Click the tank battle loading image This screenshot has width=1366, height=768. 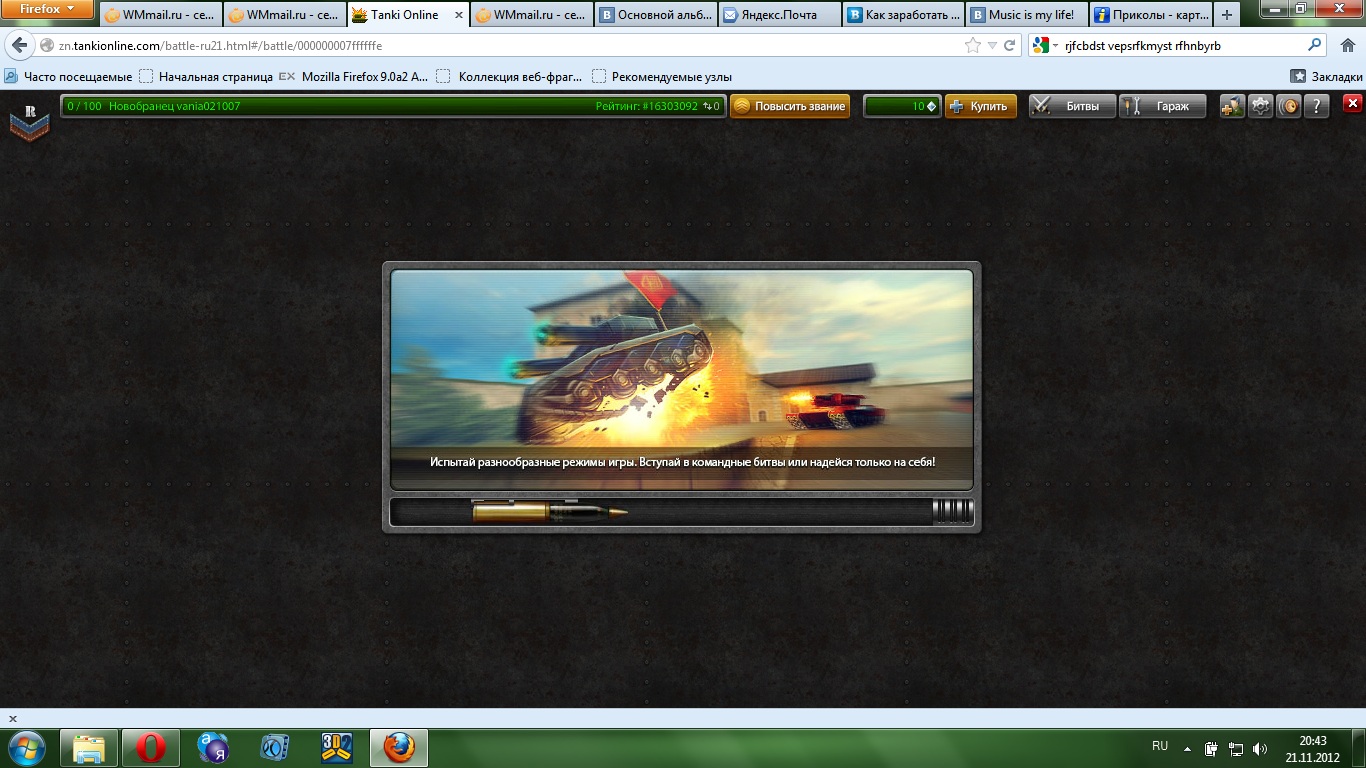681,379
